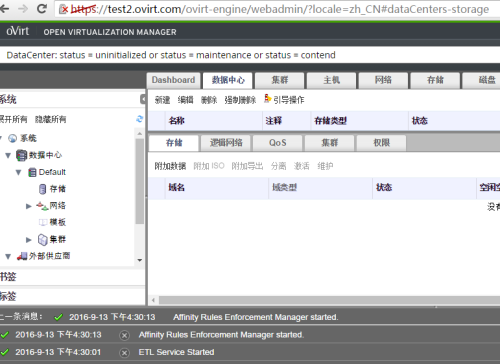Image resolution: width=500 pixels, height=364 pixels.
Task: Click 展开所有 expand all link
Action: click(x=14, y=119)
